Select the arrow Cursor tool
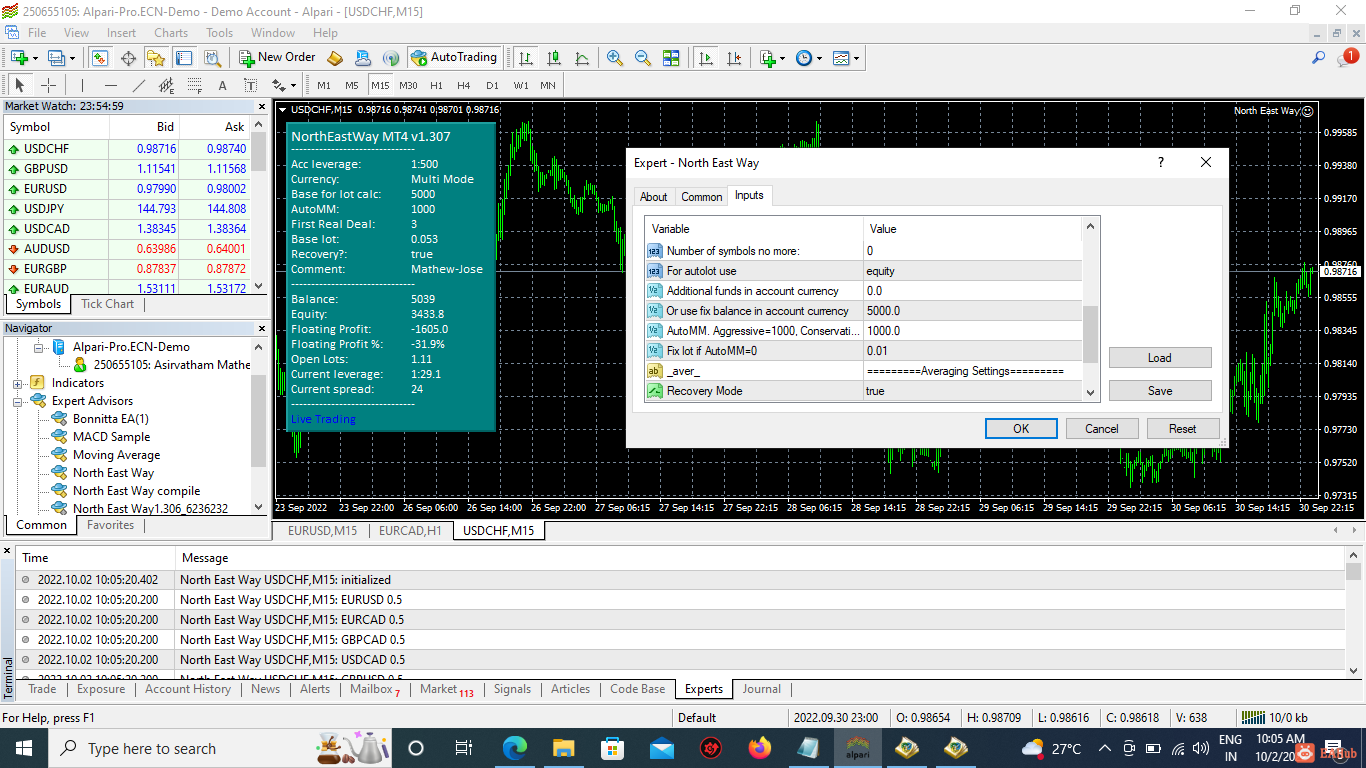The image size is (1366, 768). [20, 85]
